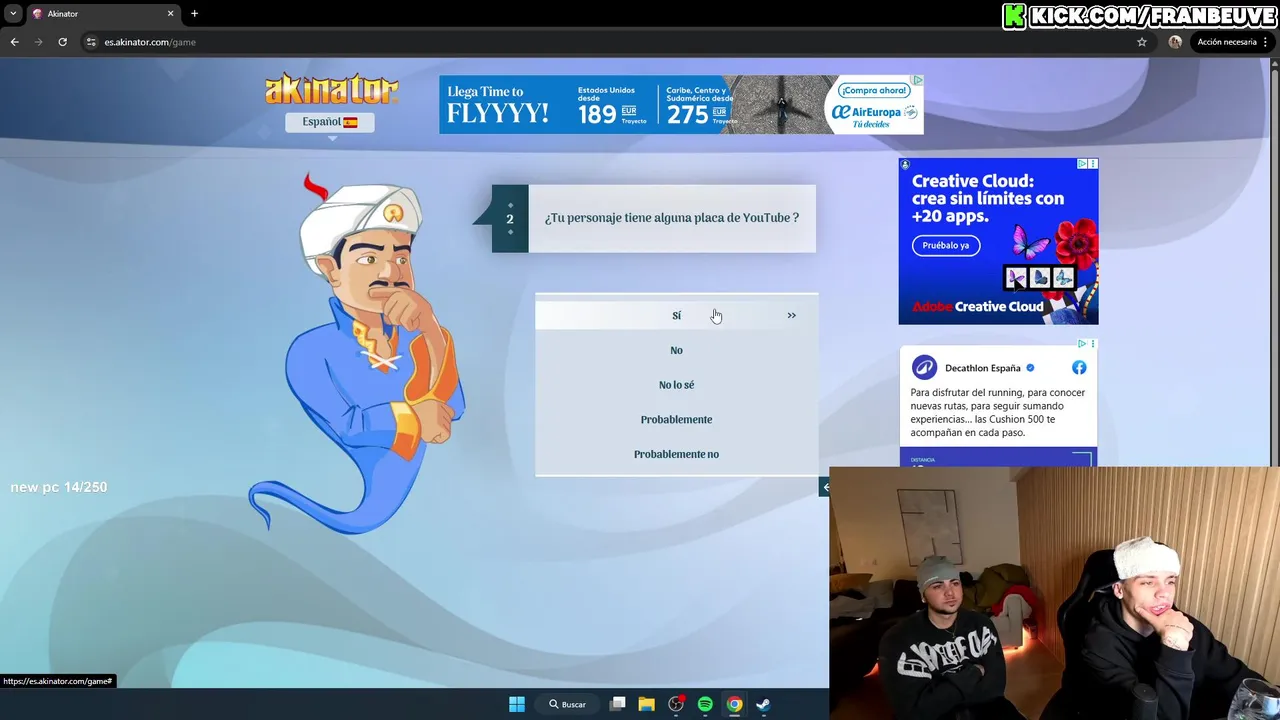Open OBS Studio from the taskbar
The image size is (1280, 720).
[676, 704]
